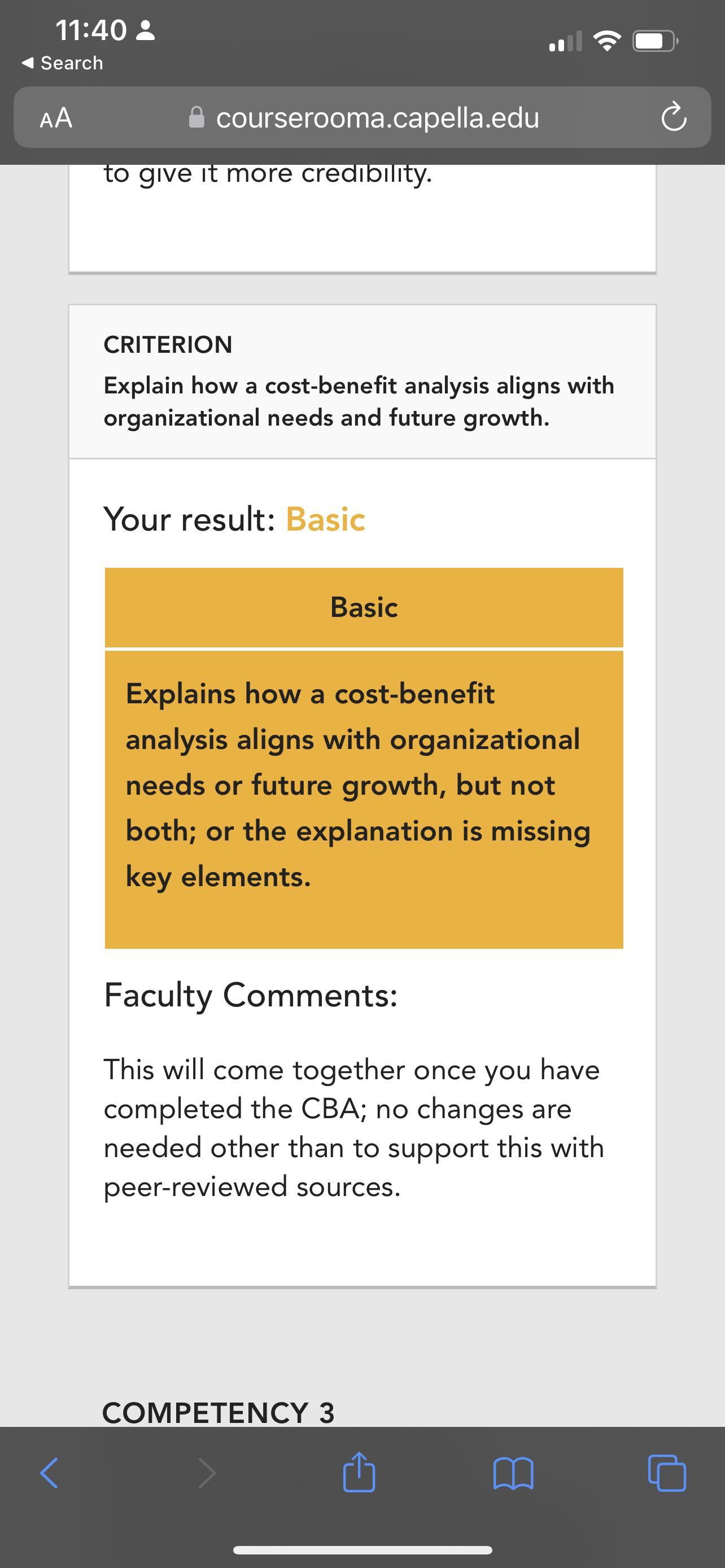The width and height of the screenshot is (725, 1568).
Task: Tap the criterion description about cost-benefit analysis
Action: pyautogui.click(x=359, y=402)
